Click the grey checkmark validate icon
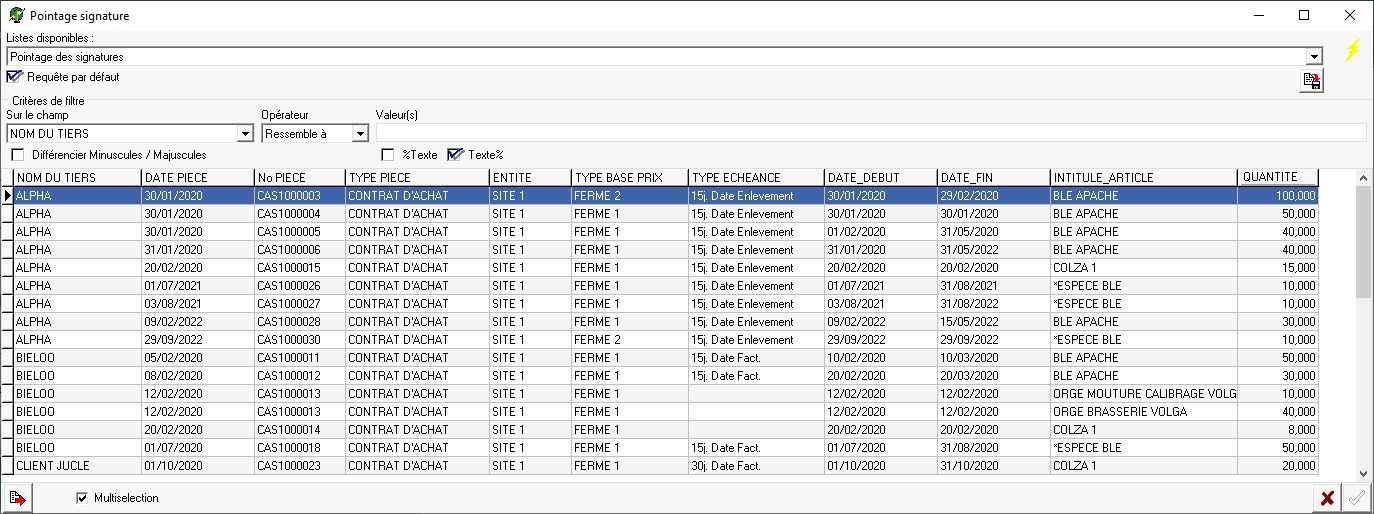1374x514 pixels. [1356, 498]
